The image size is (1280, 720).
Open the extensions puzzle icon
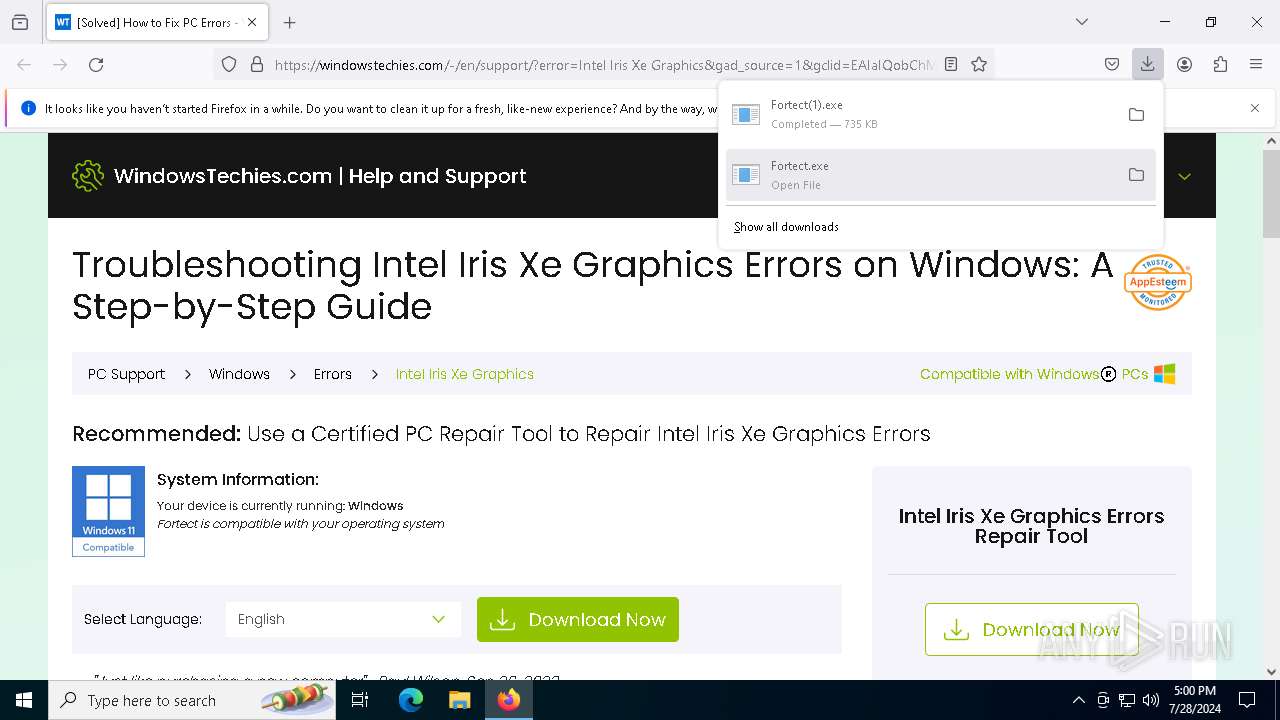click(x=1220, y=65)
